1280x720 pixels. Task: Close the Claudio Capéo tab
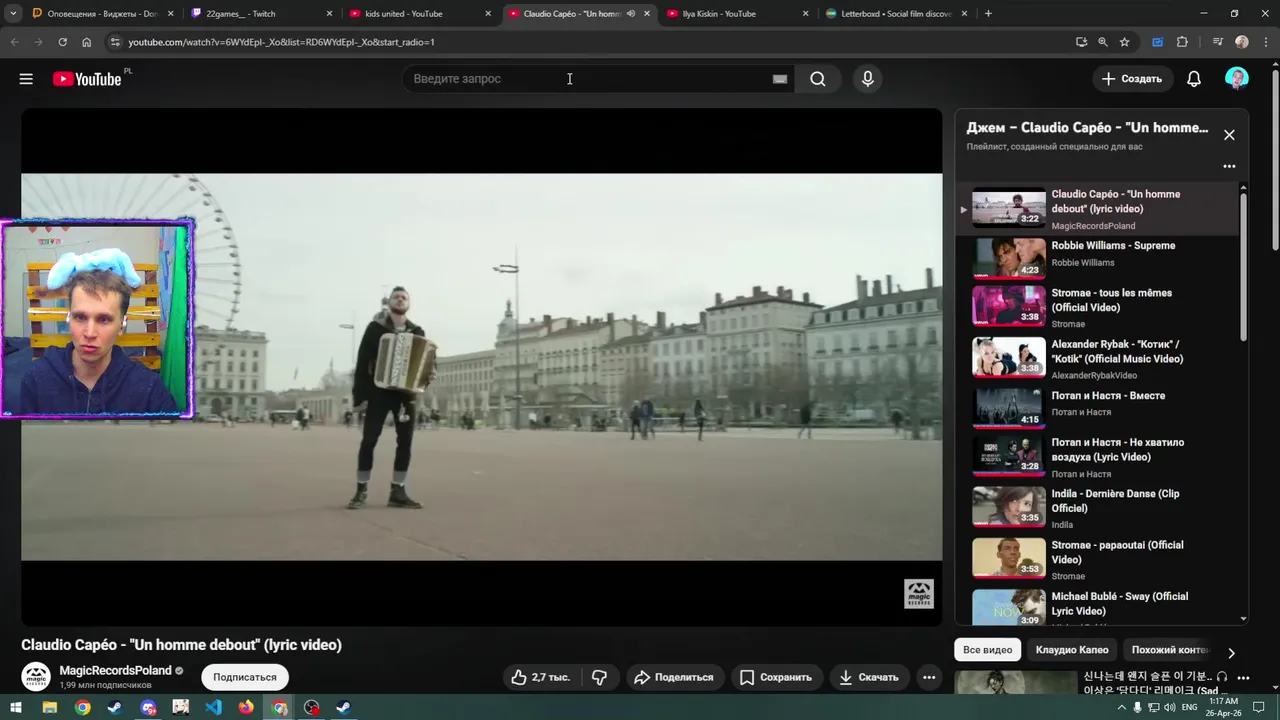647,14
